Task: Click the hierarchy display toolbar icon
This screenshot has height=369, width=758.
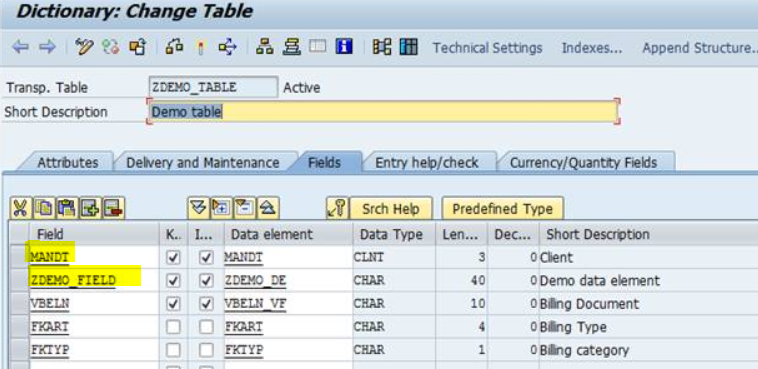Action: point(264,47)
